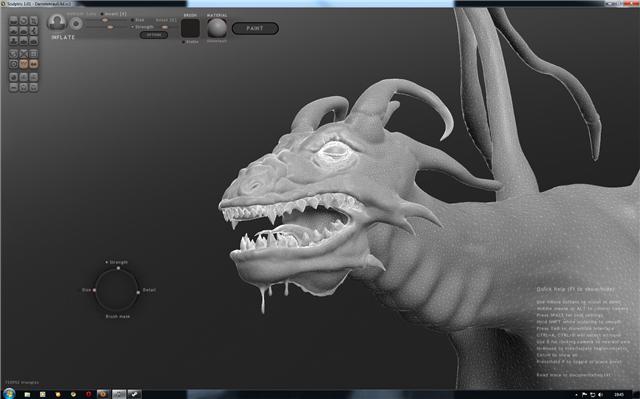Image resolution: width=640 pixels, height=399 pixels.
Task: Select the Pinch brush tool
Action: point(24,40)
